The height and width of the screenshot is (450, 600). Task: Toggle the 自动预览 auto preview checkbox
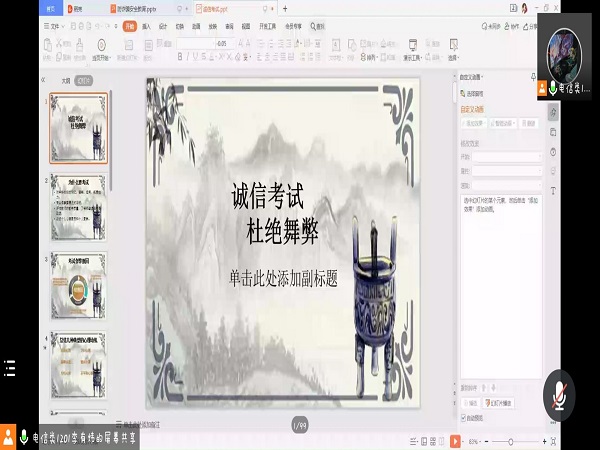(x=463, y=417)
